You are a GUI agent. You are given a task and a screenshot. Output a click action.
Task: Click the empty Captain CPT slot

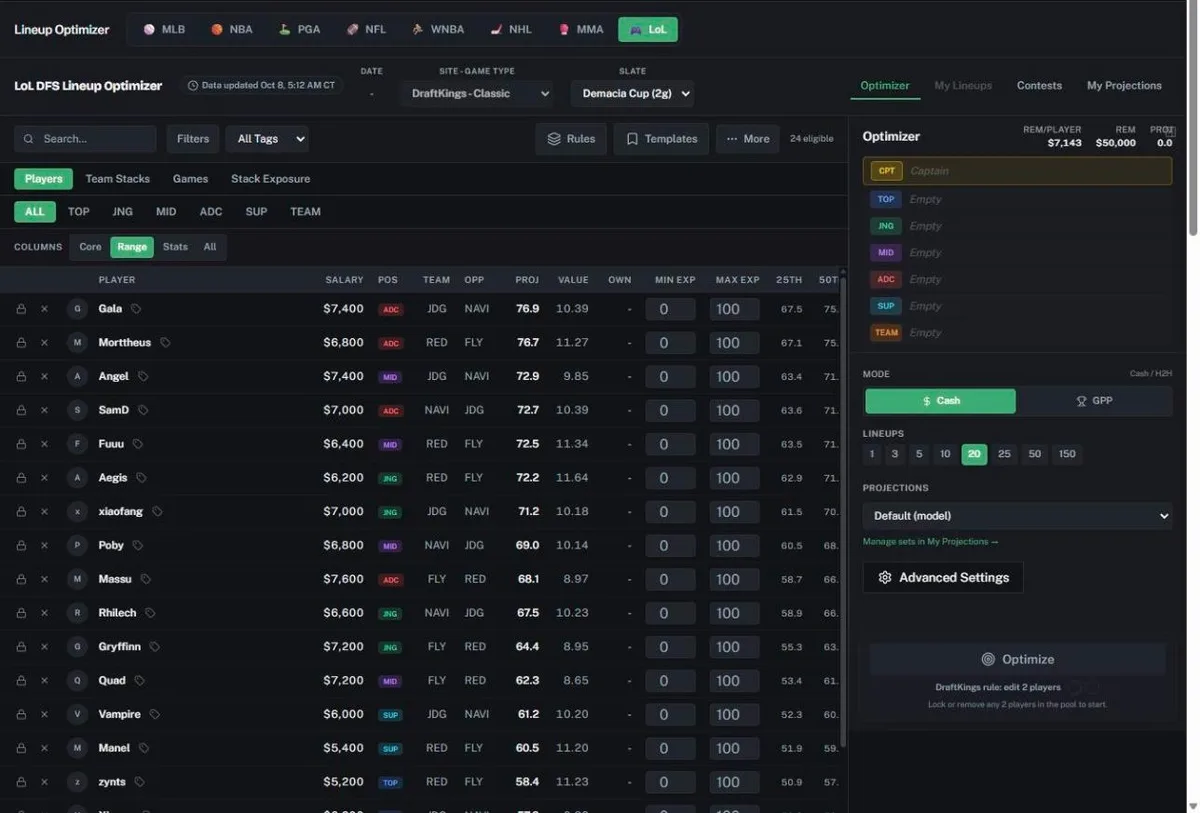1017,171
